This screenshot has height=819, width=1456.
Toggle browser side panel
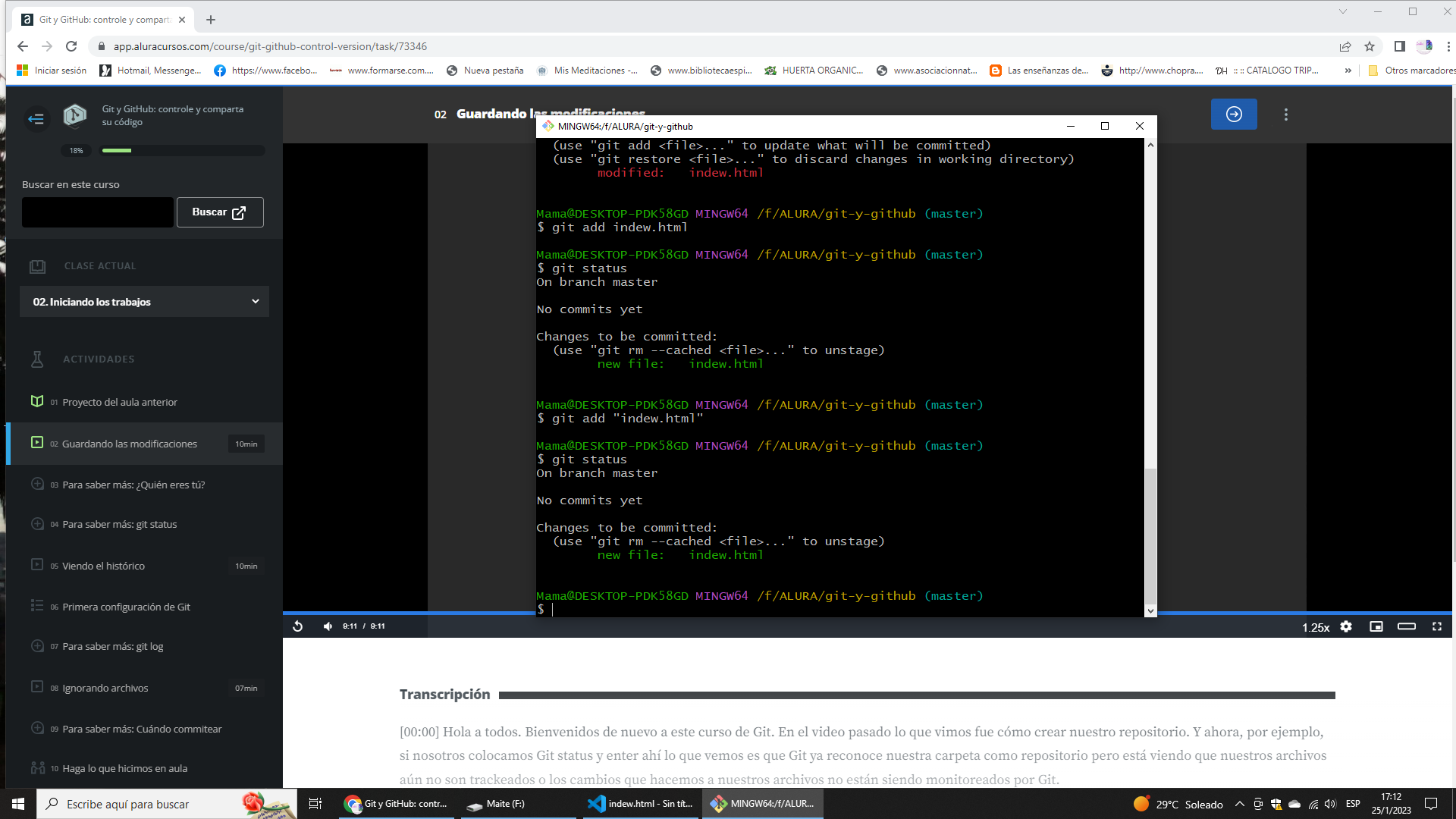point(1400,46)
